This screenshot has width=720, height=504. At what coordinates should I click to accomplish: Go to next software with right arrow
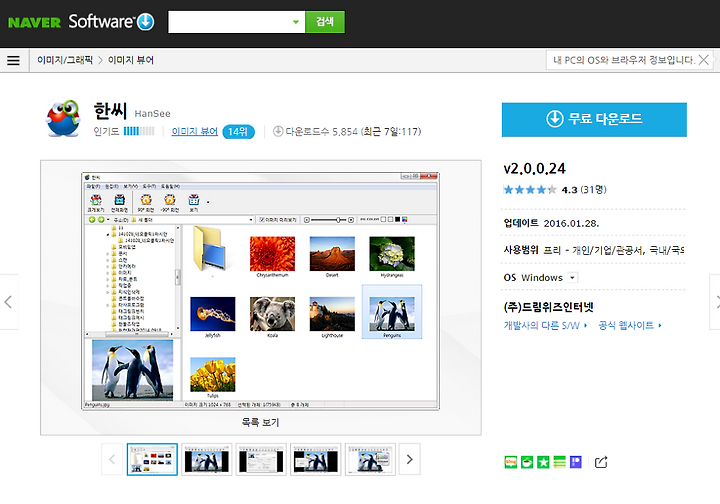coord(715,302)
